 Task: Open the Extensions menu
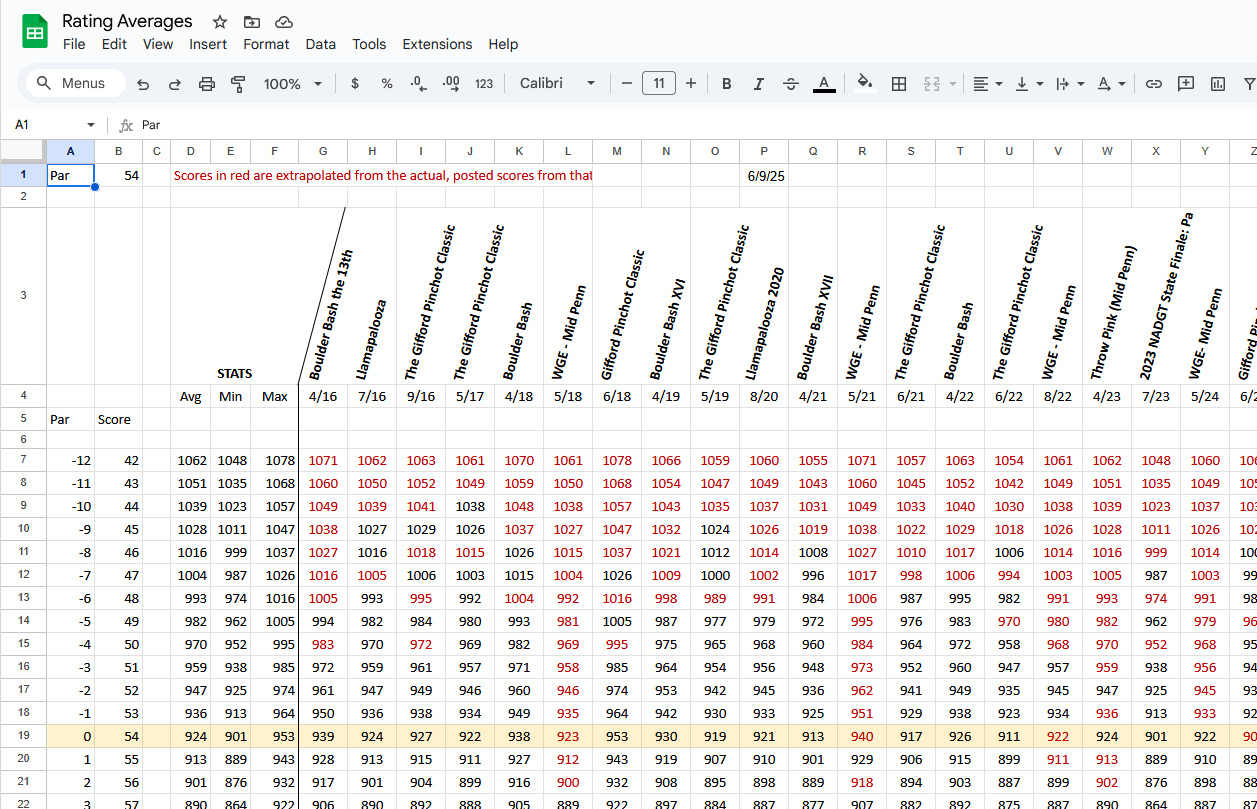pyautogui.click(x=437, y=44)
